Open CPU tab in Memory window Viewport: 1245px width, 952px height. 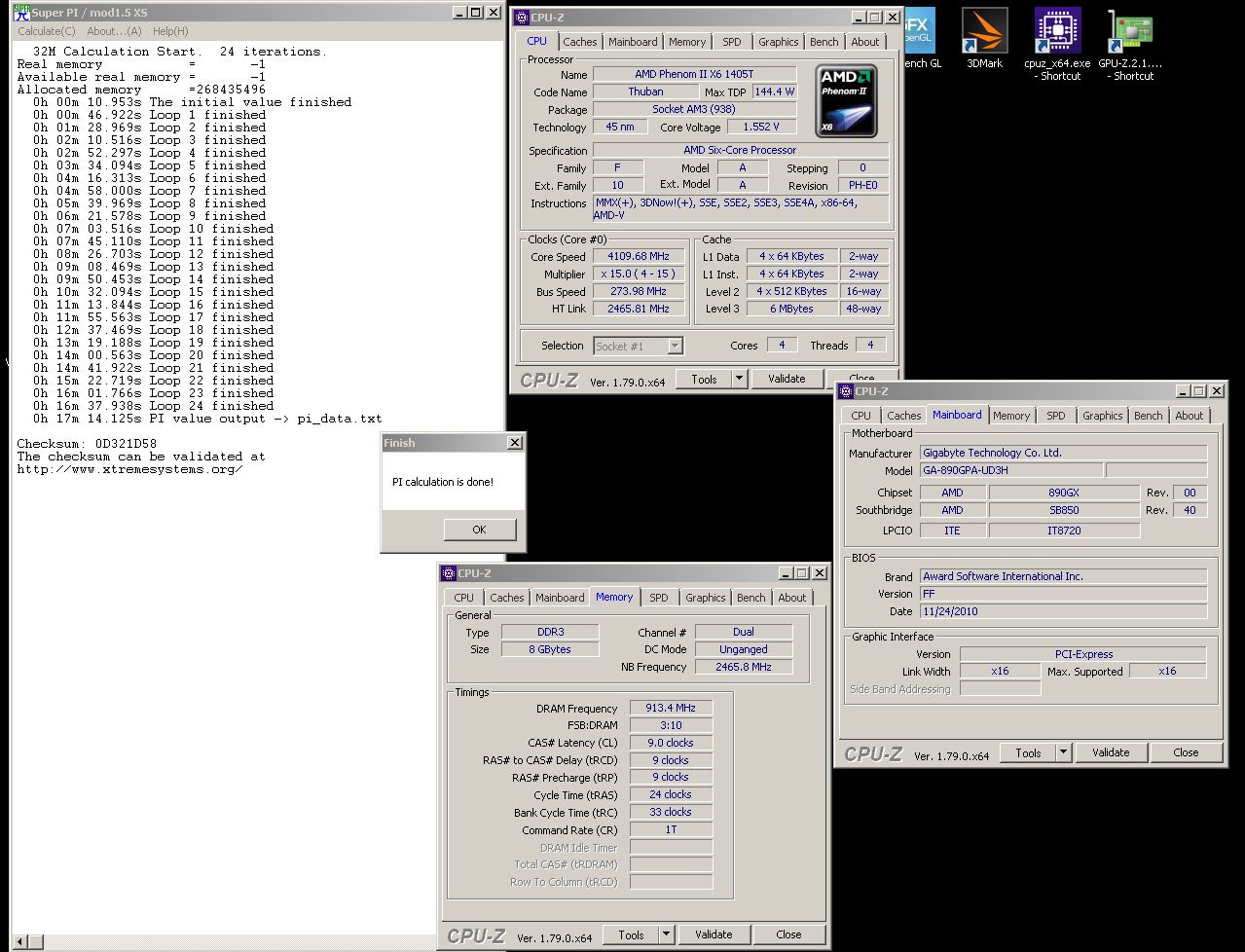click(464, 598)
